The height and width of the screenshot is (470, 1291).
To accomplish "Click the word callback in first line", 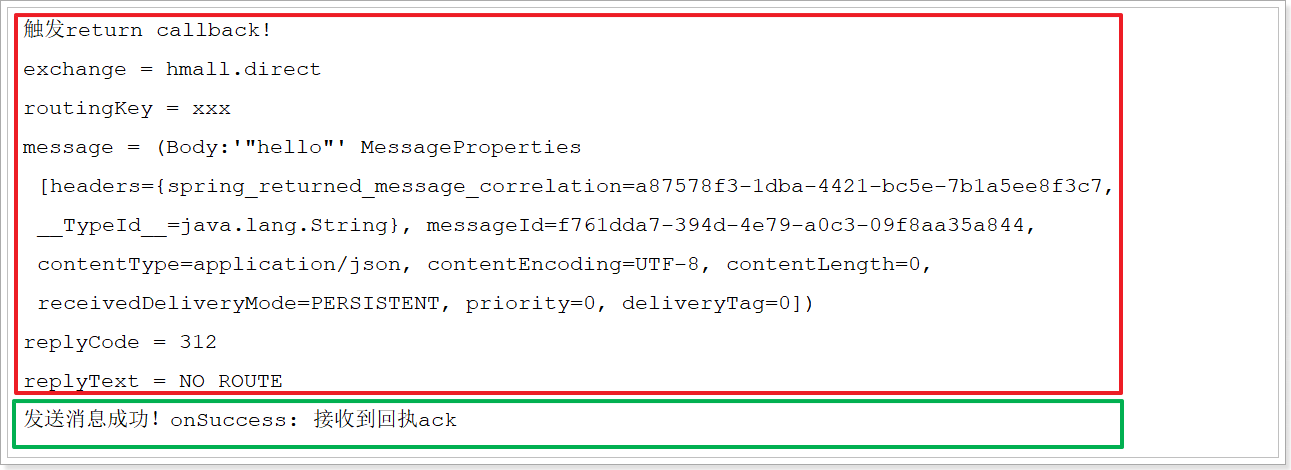I will pyautogui.click(x=208, y=30).
